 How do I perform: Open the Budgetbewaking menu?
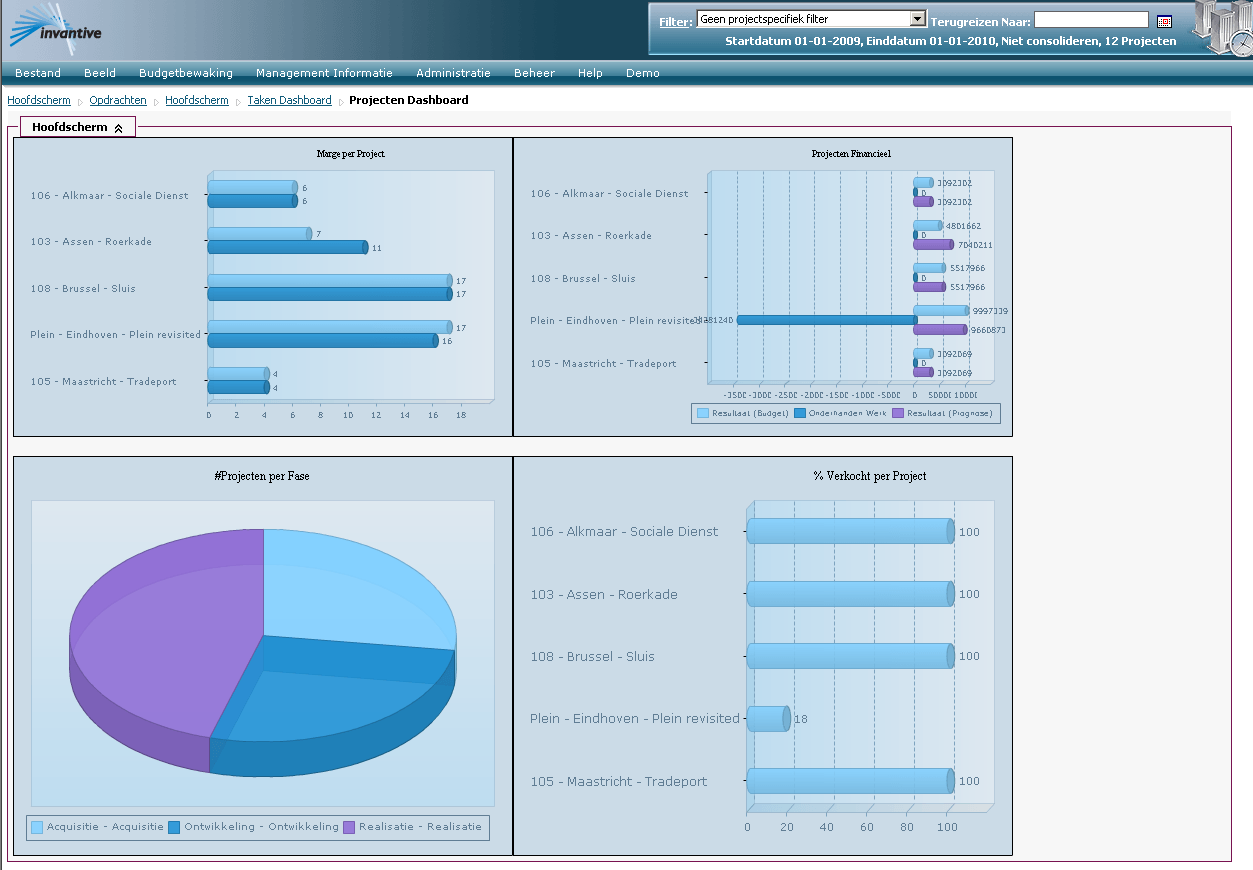(x=185, y=72)
